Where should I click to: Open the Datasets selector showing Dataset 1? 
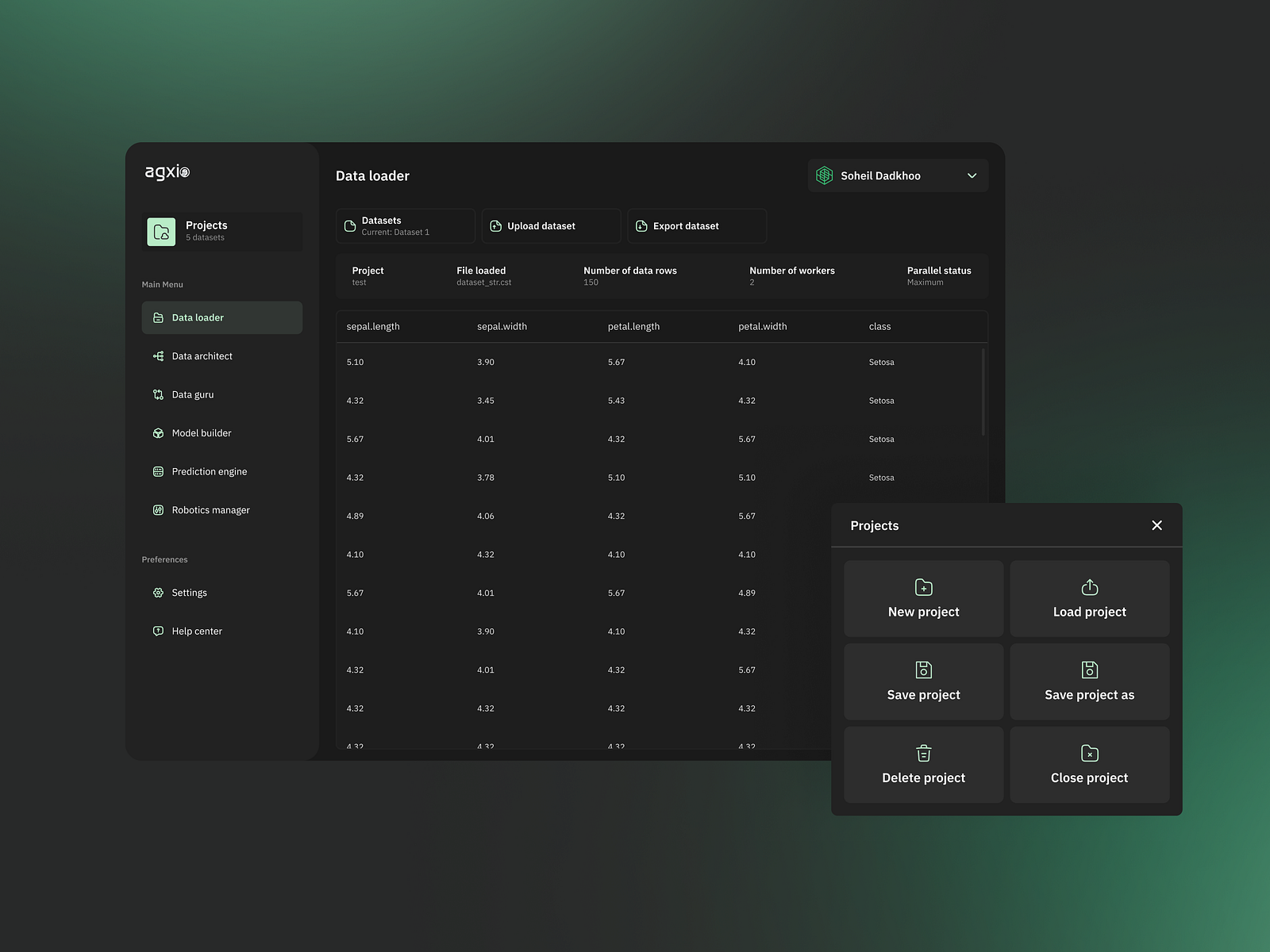coord(405,225)
